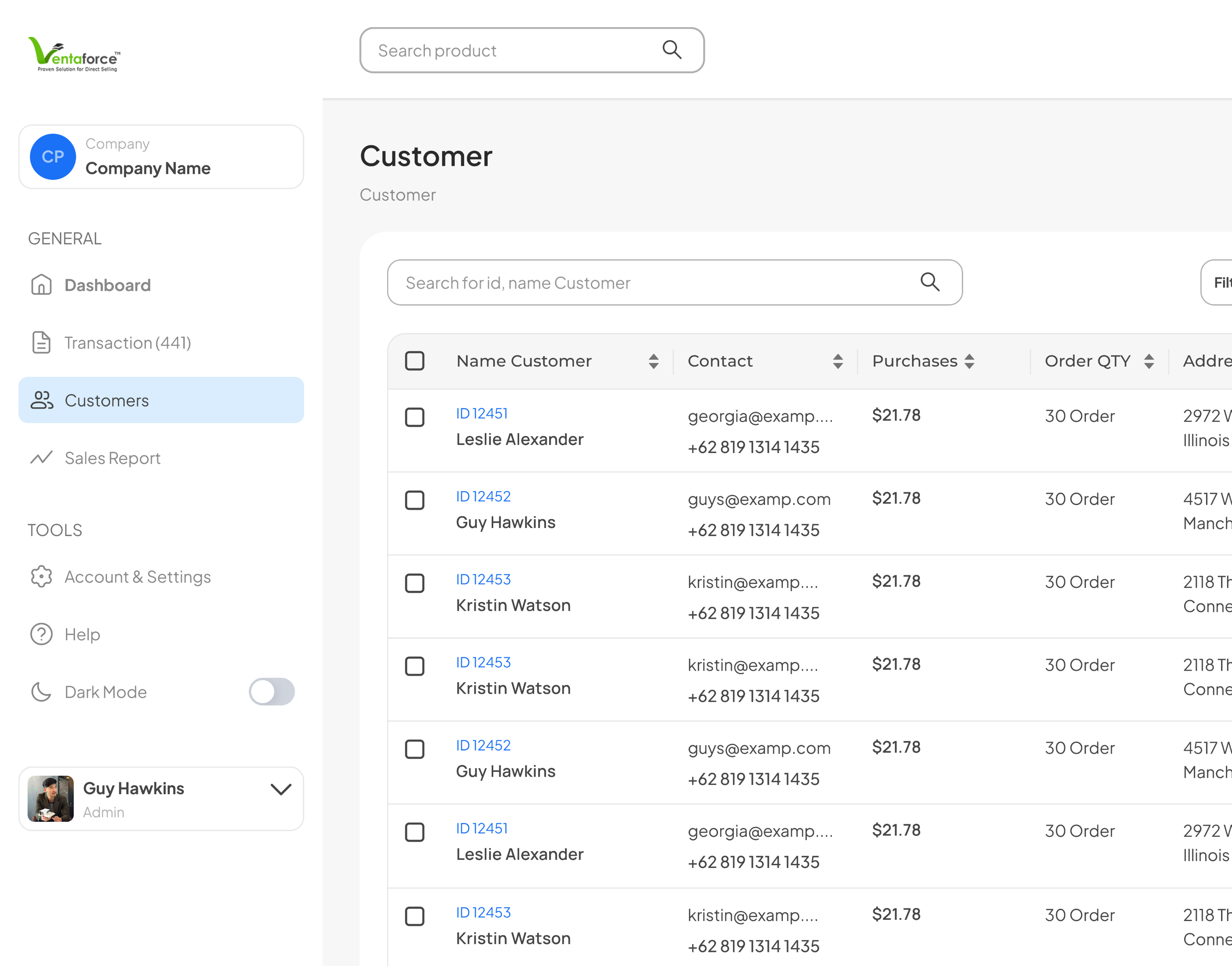The width and height of the screenshot is (1232, 966).
Task: Click the Search for id, name Customer field
Action: click(x=675, y=282)
